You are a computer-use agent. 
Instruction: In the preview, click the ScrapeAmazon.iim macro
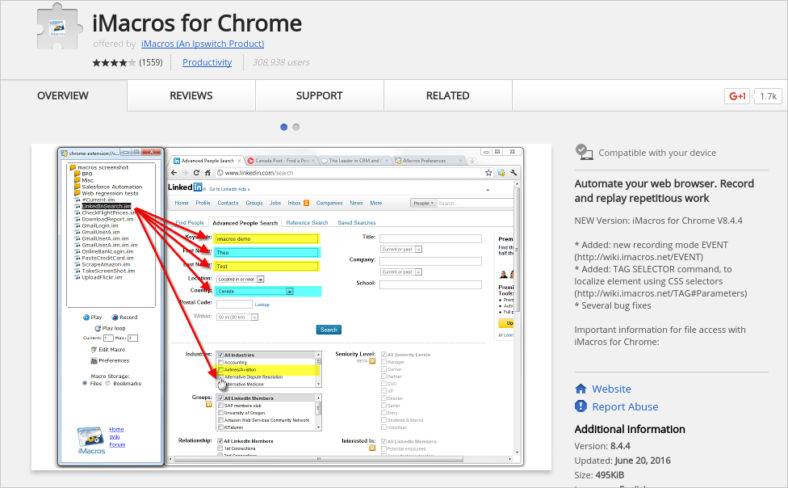[103, 264]
